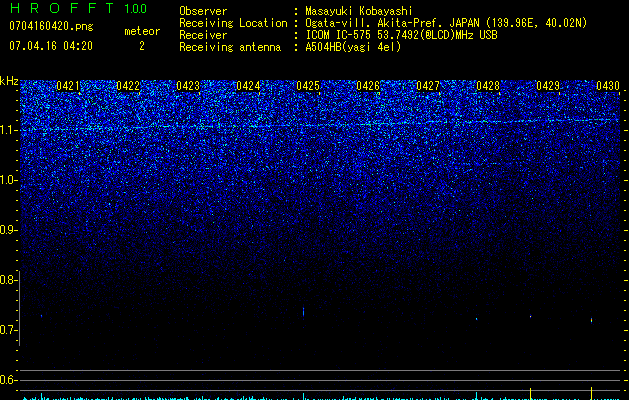Image resolution: width=629 pixels, height=400 pixels.
Task: Click the Observer field label
Action: (x=203, y=11)
